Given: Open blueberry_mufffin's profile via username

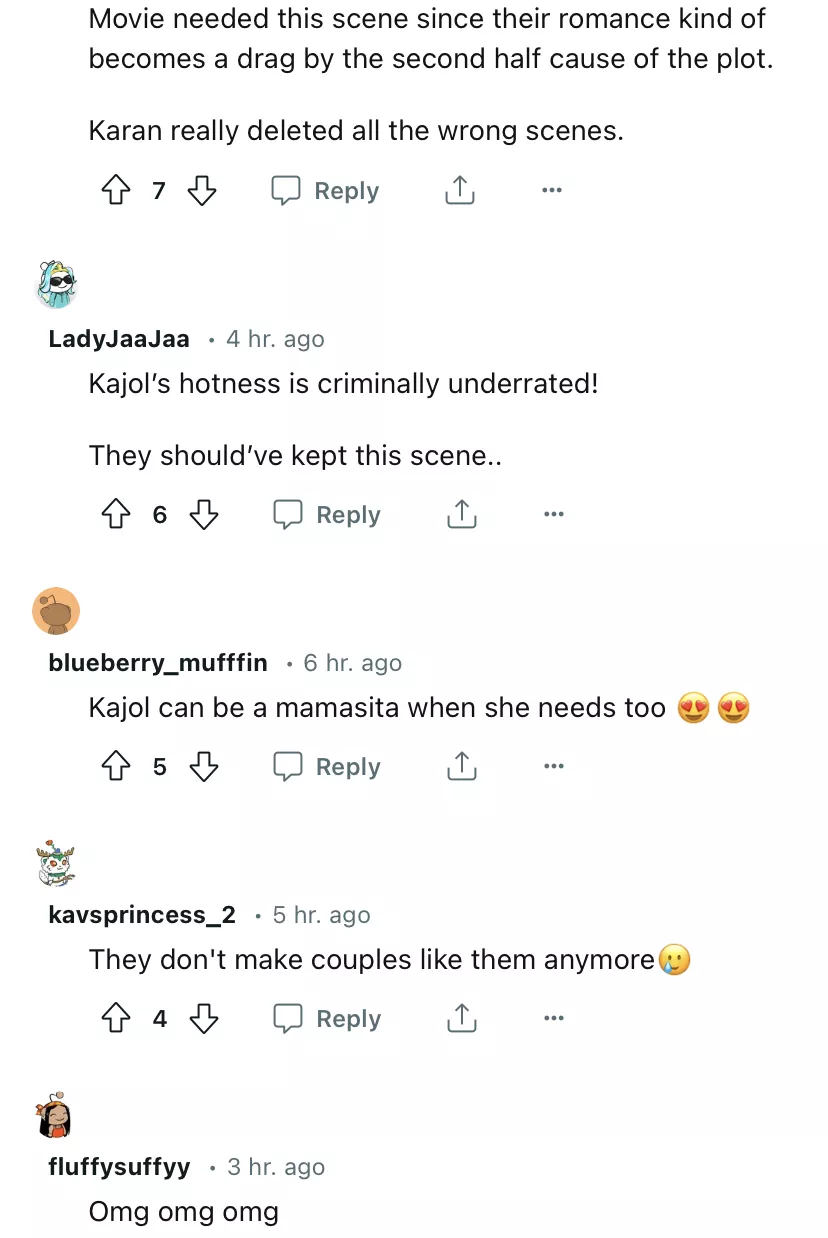Looking at the screenshot, I should coord(158,663).
